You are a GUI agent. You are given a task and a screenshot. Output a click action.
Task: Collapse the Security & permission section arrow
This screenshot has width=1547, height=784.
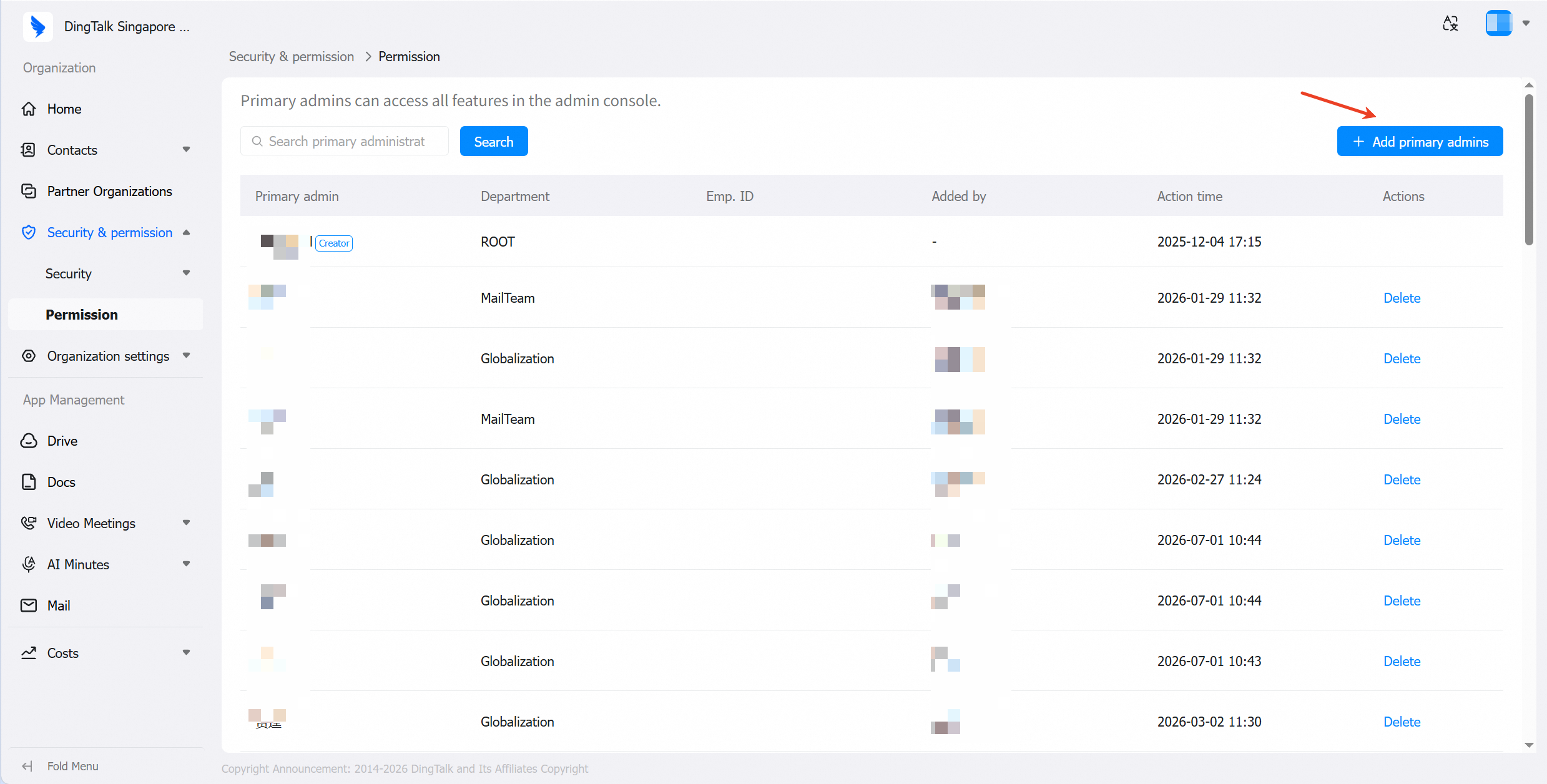point(186,232)
